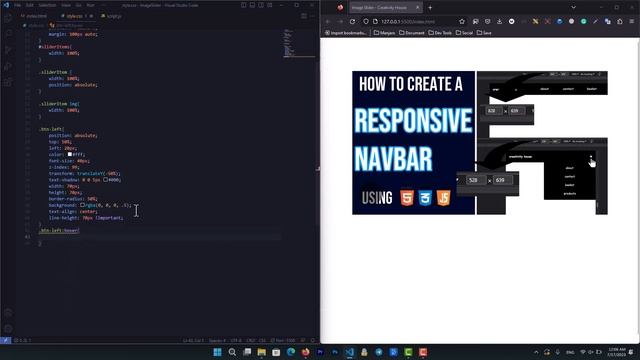
Task: Click the VS Code minimap
Action: [x=299, y=43]
